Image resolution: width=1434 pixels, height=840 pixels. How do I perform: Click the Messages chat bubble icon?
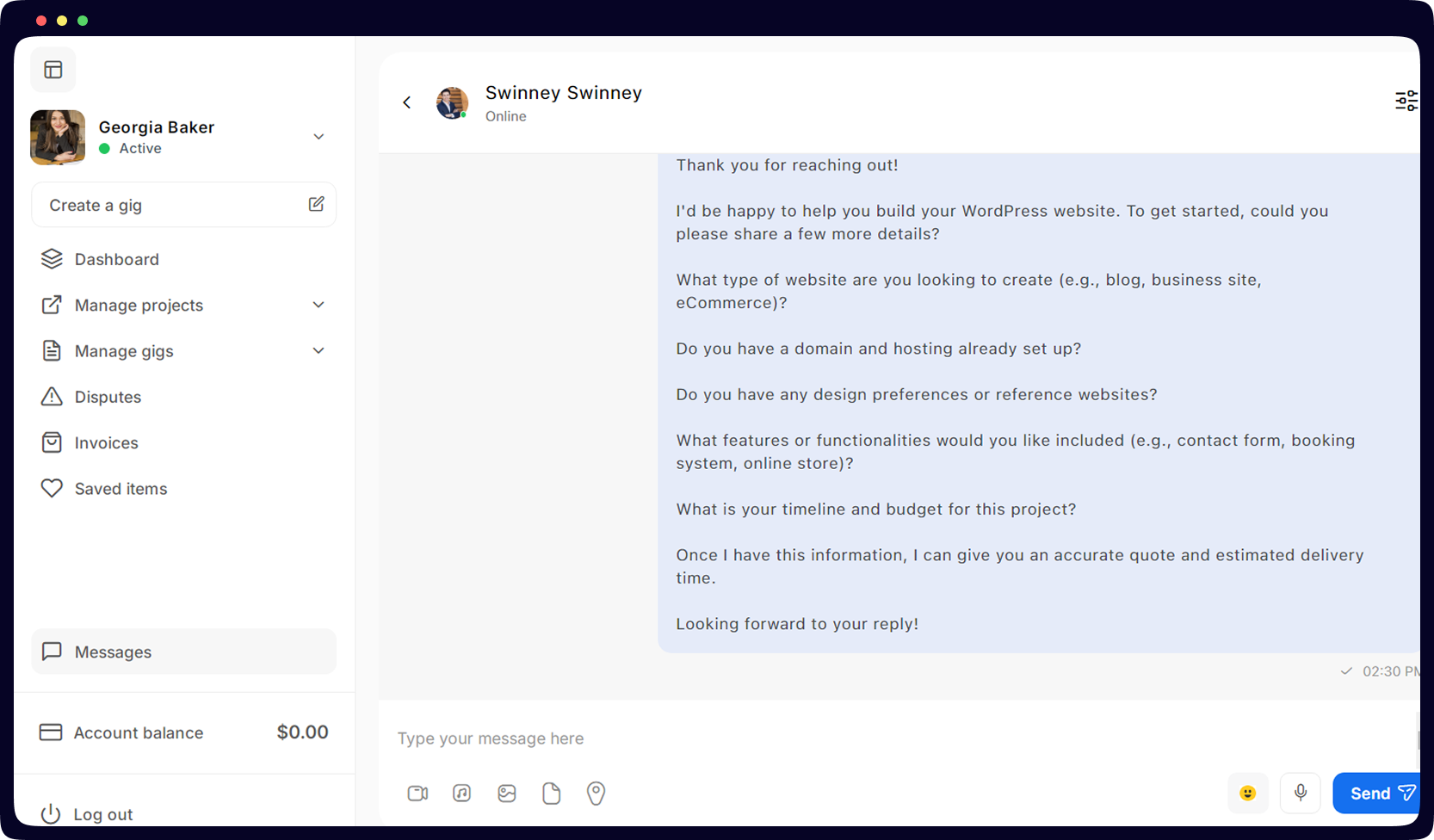tap(52, 652)
